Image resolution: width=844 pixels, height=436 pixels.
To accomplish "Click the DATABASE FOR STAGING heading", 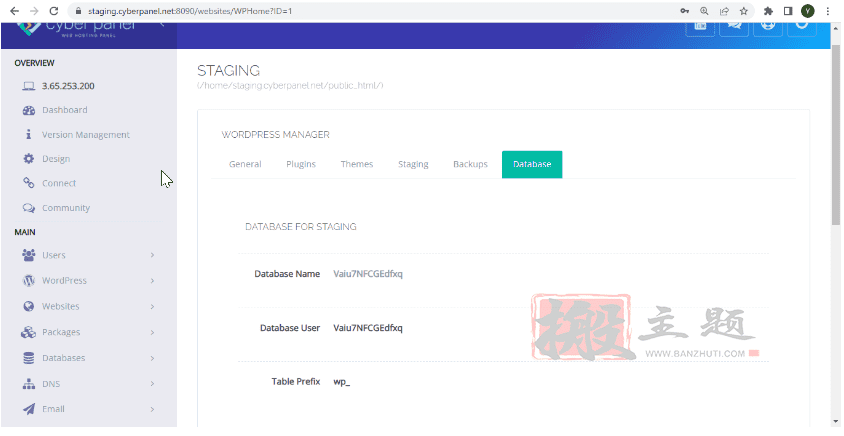I will tap(300, 227).
